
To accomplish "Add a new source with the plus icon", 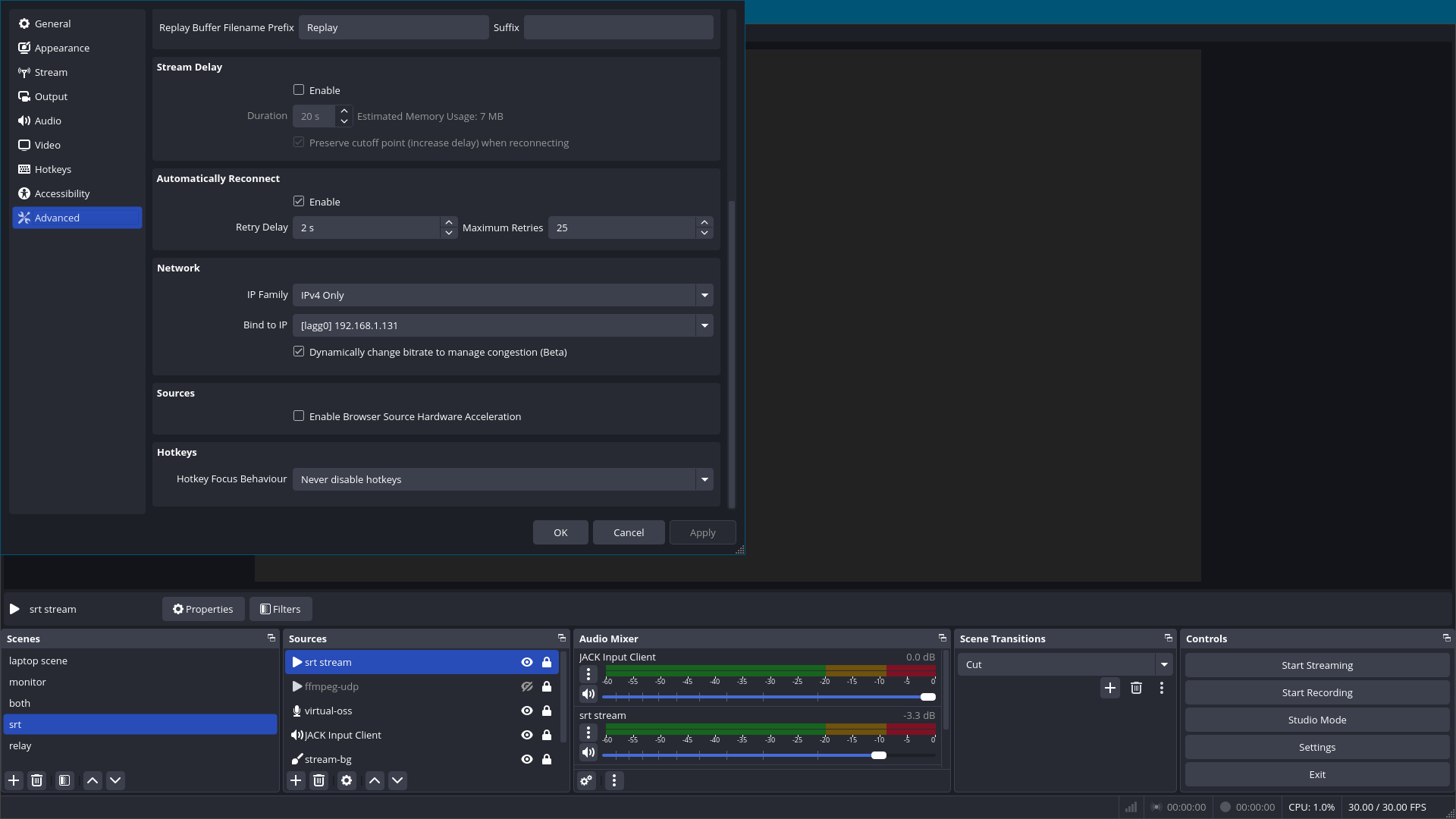I will click(x=296, y=780).
